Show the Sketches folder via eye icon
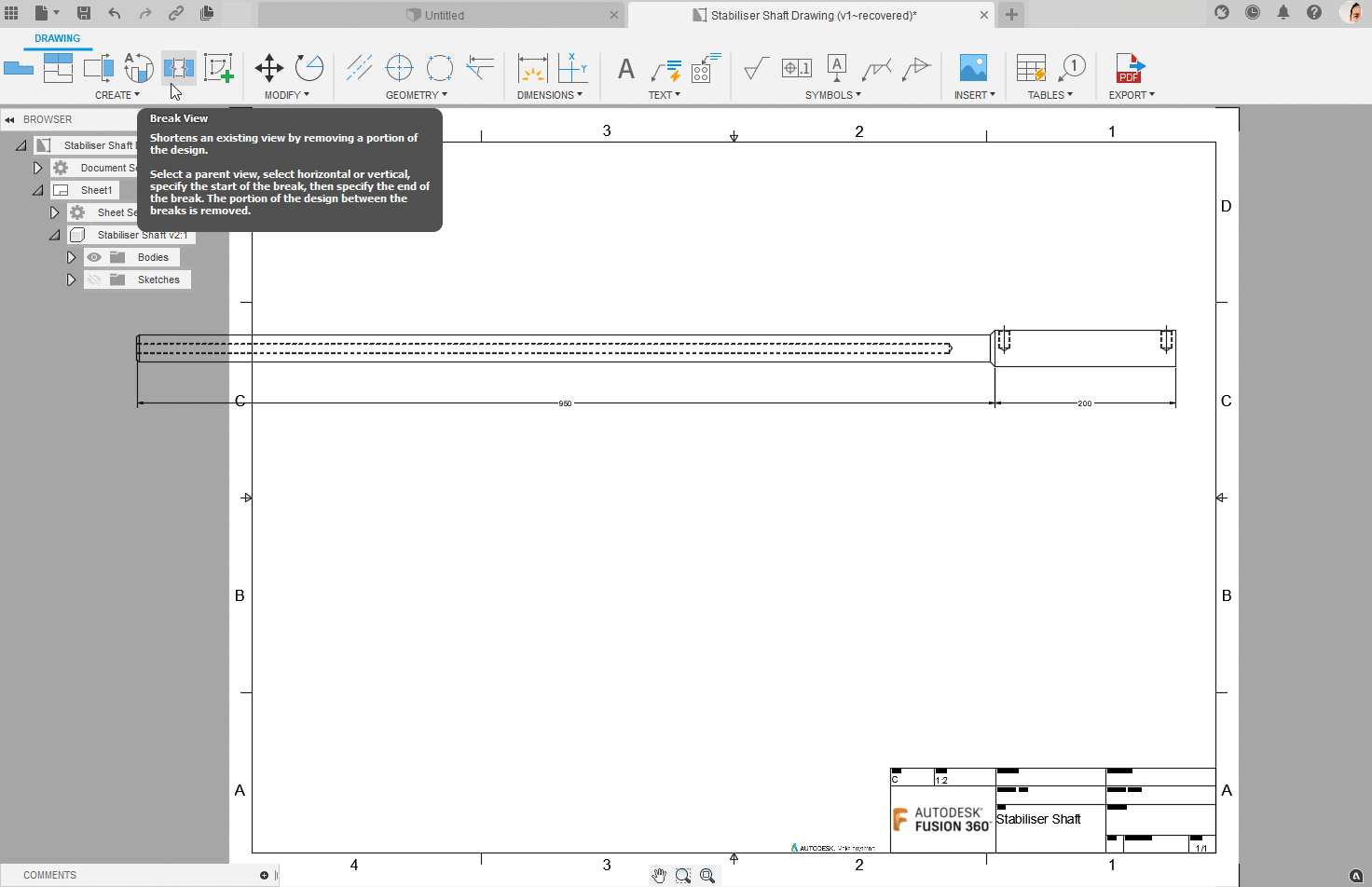Viewport: 1372px width, 887px height. [x=94, y=280]
